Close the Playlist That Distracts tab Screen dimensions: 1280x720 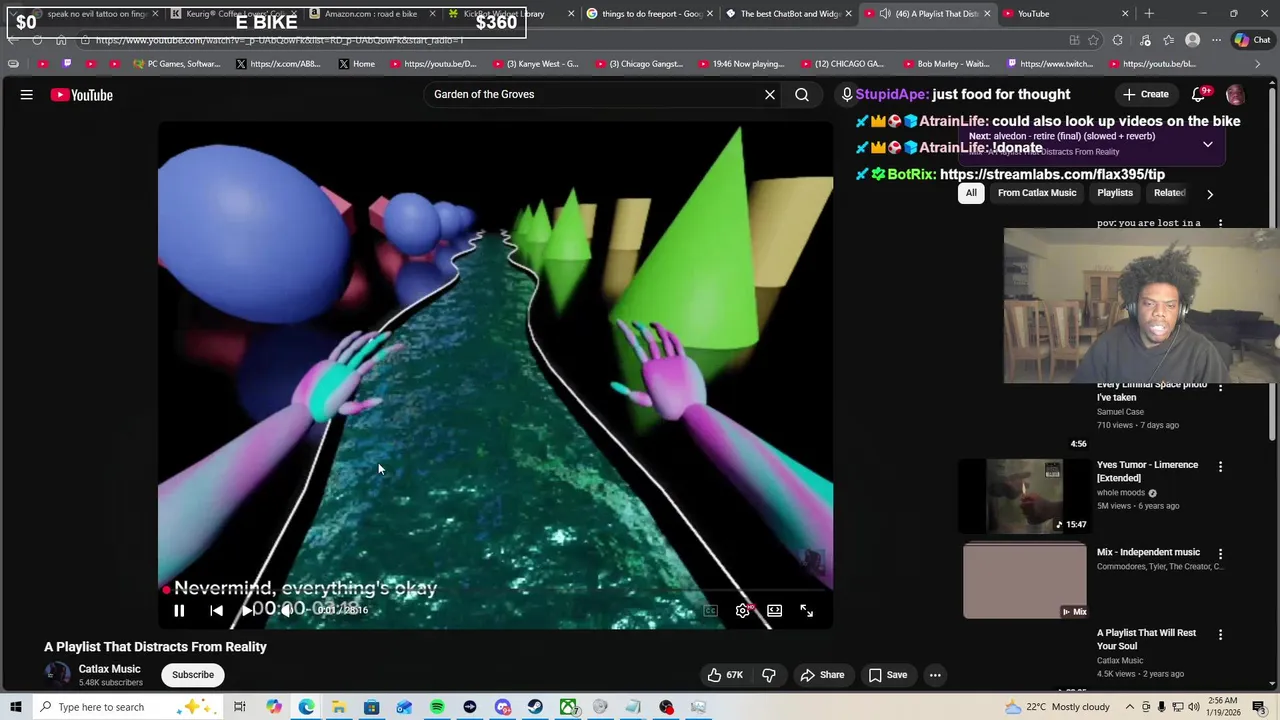pos(987,14)
